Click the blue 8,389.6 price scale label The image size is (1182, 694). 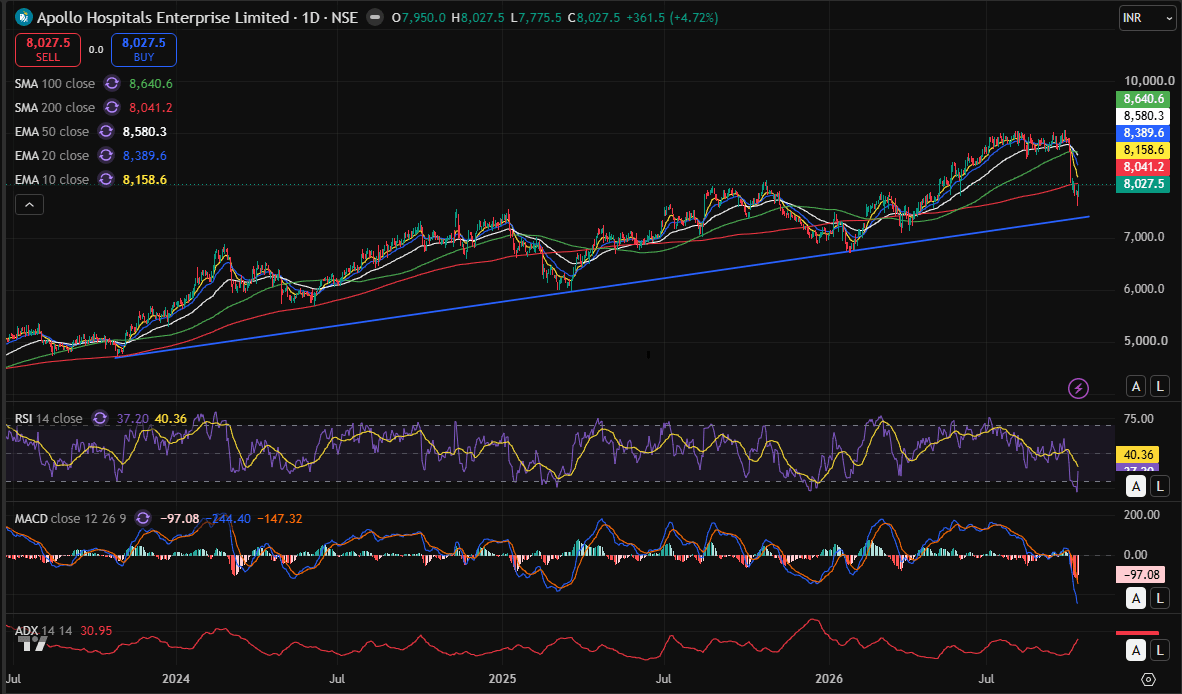1144,133
